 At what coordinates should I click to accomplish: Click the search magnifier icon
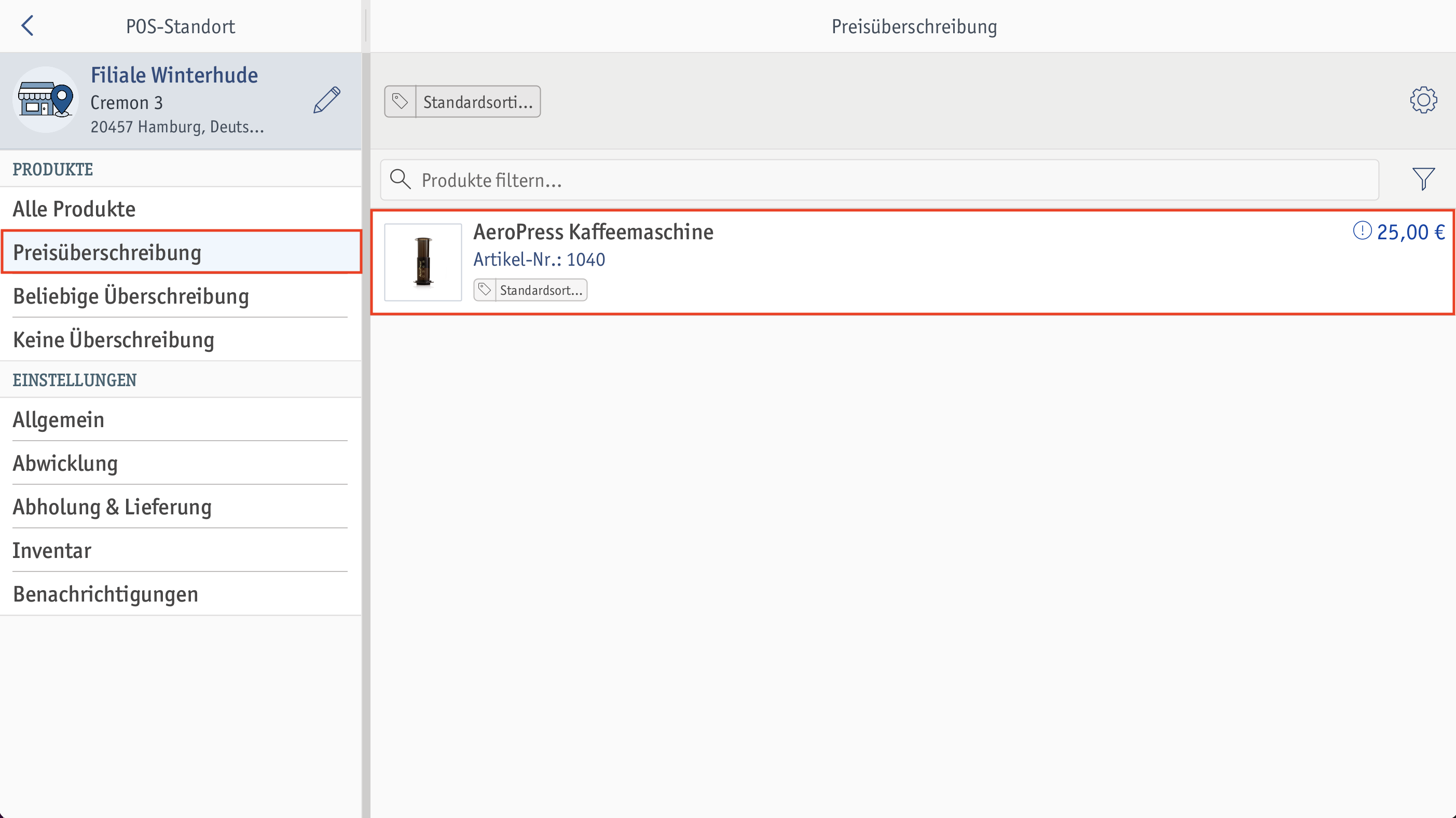[400, 179]
